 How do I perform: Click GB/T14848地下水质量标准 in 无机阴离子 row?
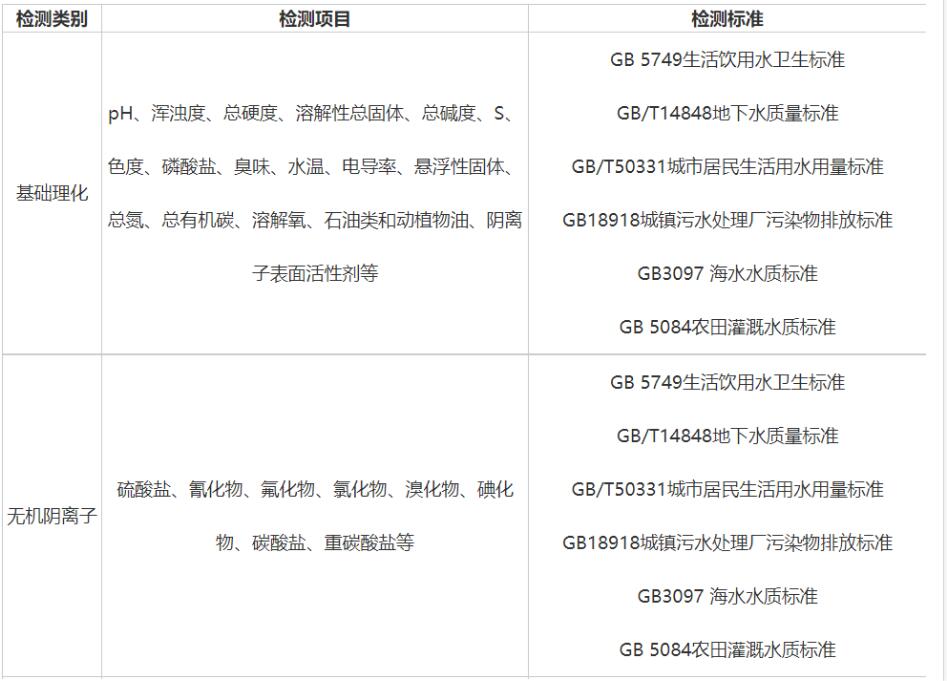[x=727, y=436]
